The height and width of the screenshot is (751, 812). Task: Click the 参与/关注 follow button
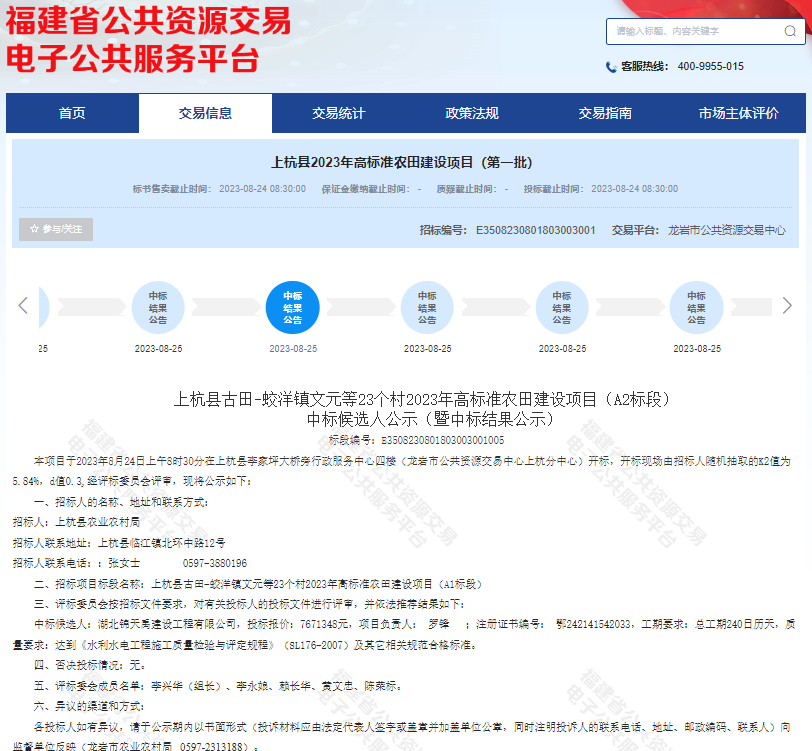tap(56, 229)
